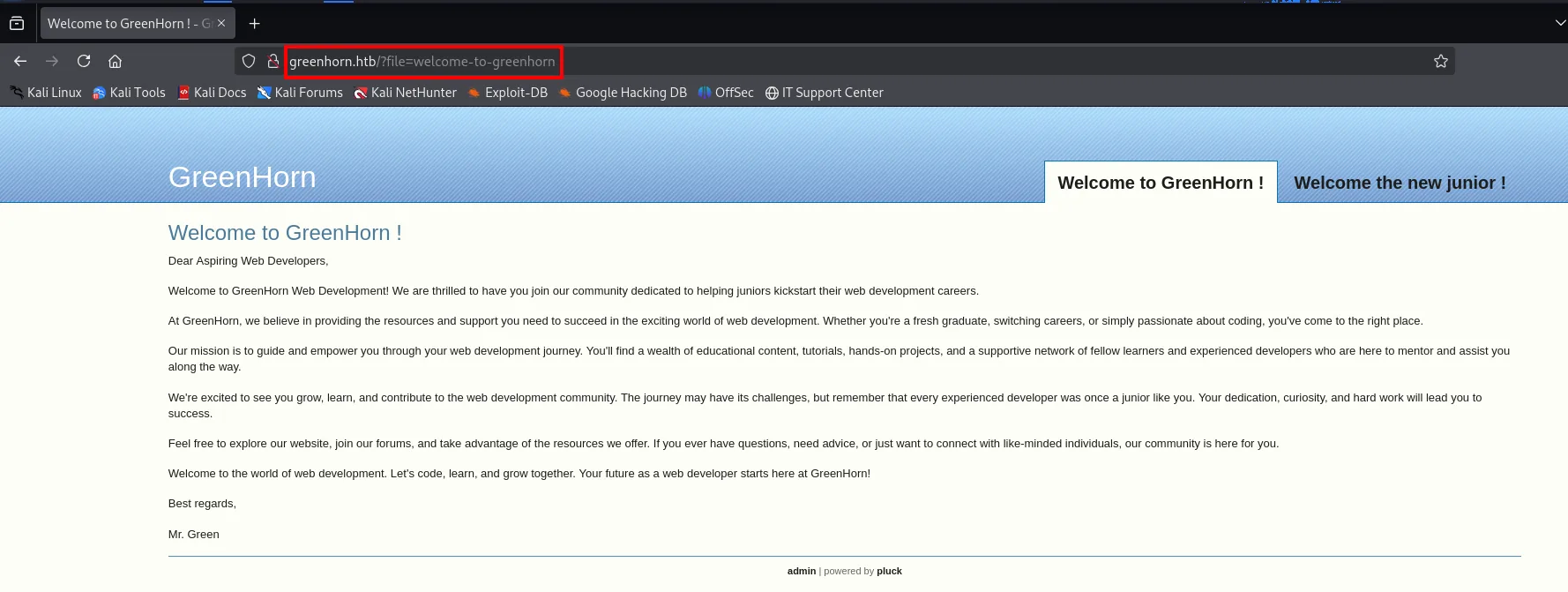Open the Kali Tools bookmark
Image resolution: width=1568 pixels, height=592 pixels.
129,93
